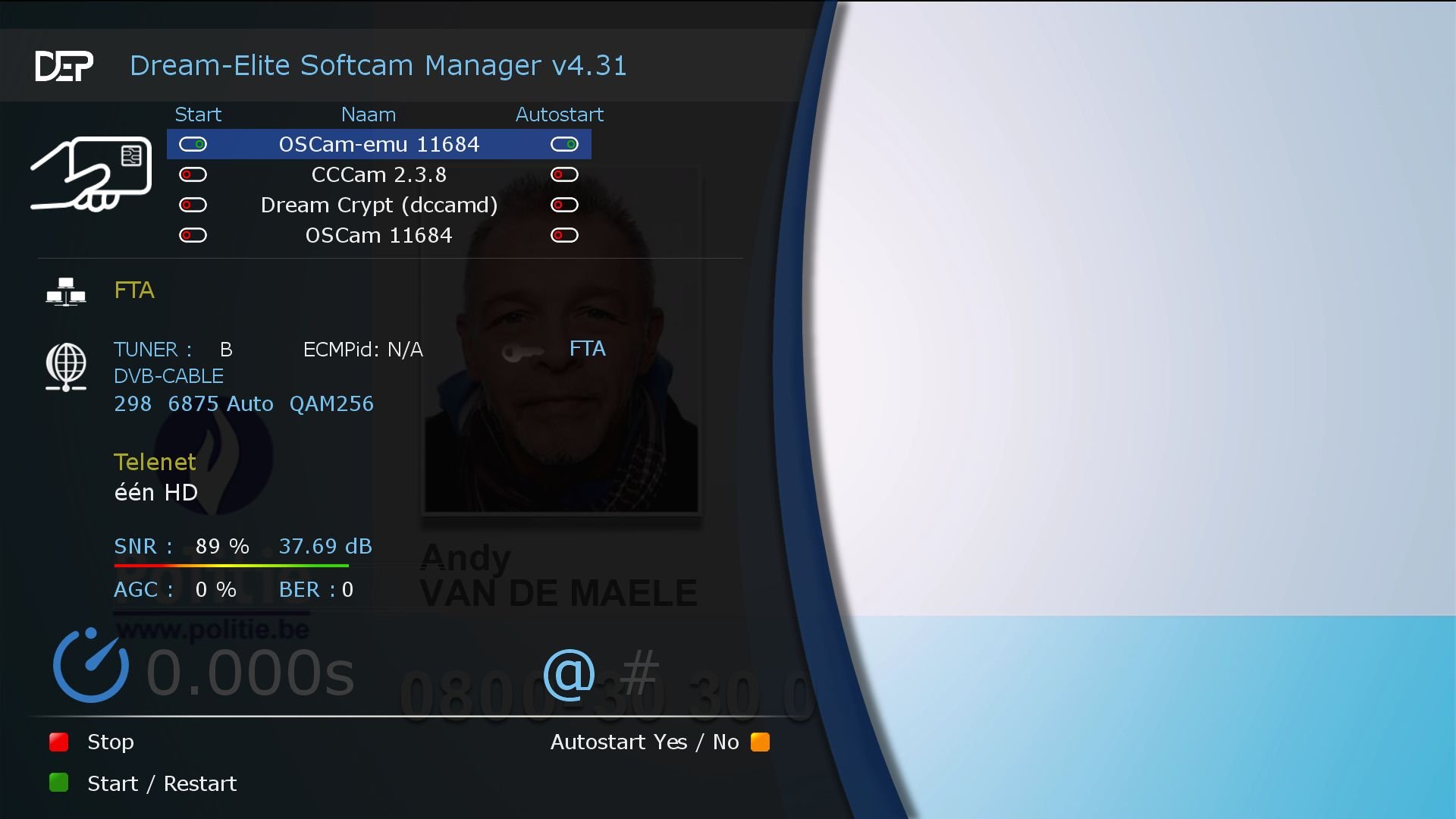Click the orange Autostart indicator icon
The image size is (1456, 819).
761,742
